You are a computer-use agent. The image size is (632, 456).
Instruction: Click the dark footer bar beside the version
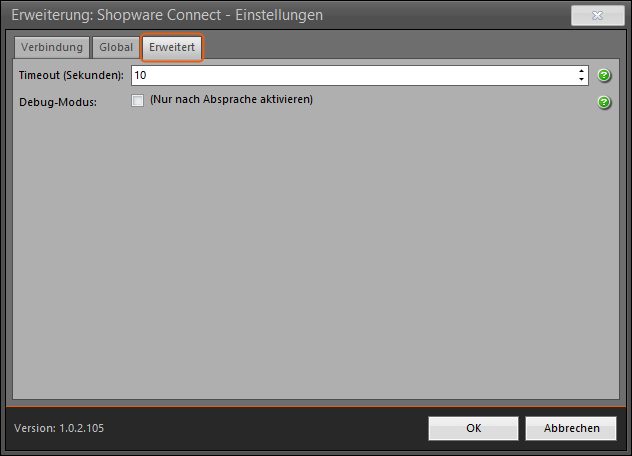(x=266, y=428)
